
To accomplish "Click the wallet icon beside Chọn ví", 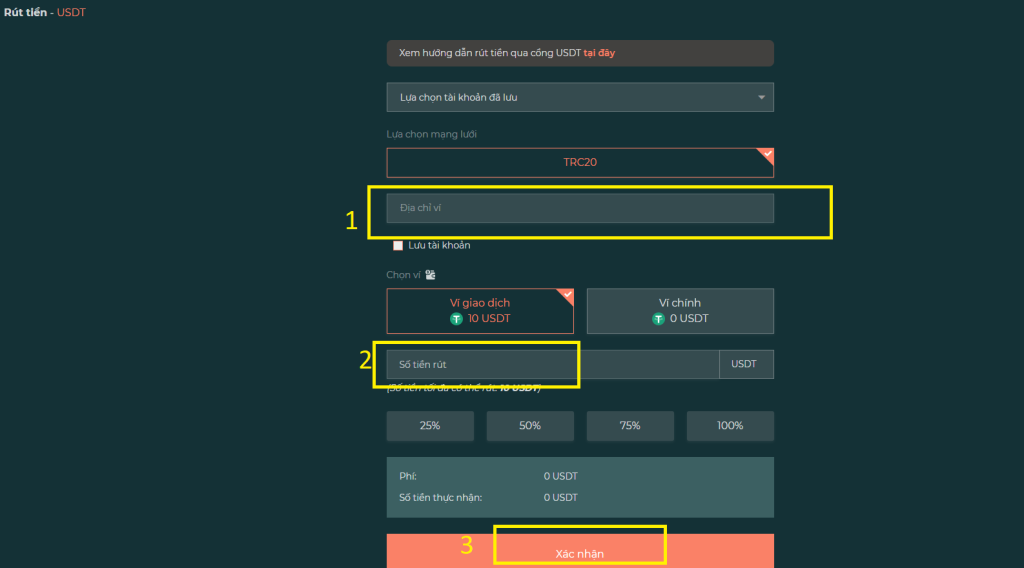I will pos(431,274).
